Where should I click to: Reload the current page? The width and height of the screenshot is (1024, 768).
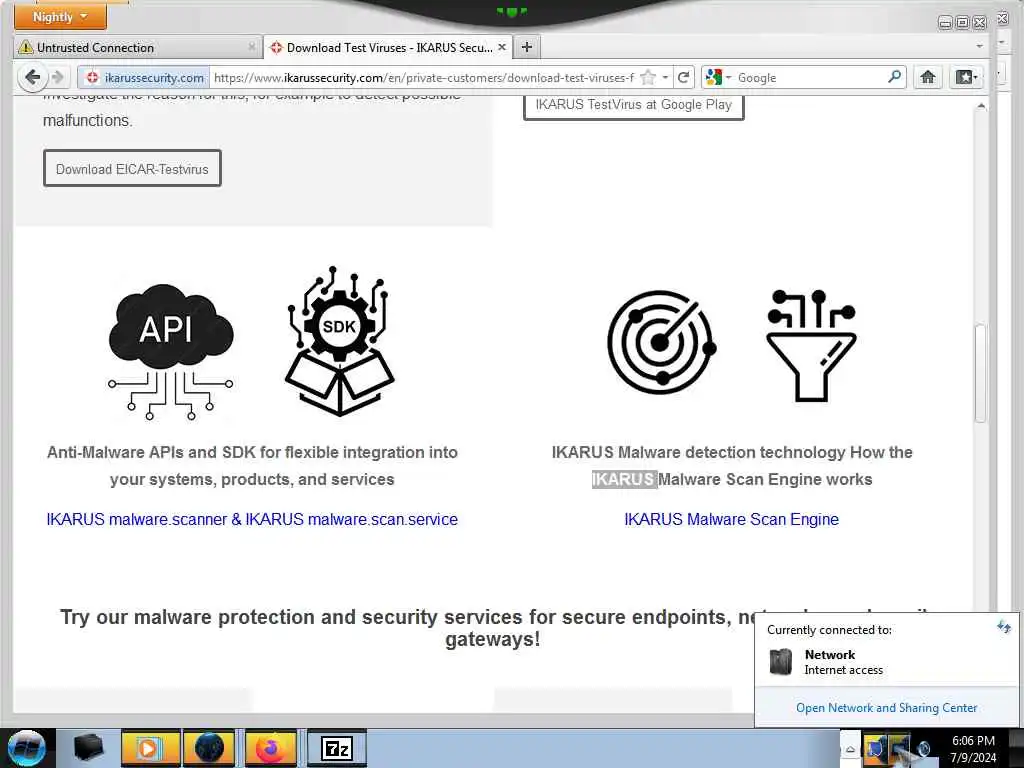pyautogui.click(x=683, y=77)
